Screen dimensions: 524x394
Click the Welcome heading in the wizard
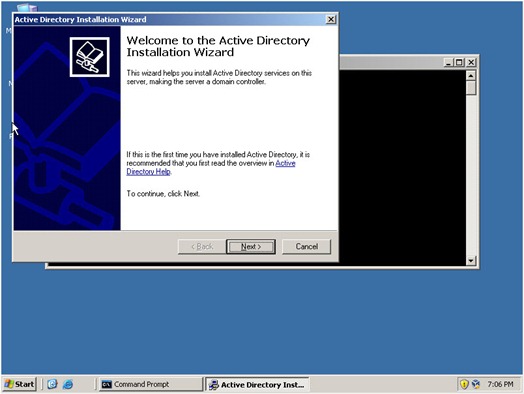pyautogui.click(x=218, y=46)
